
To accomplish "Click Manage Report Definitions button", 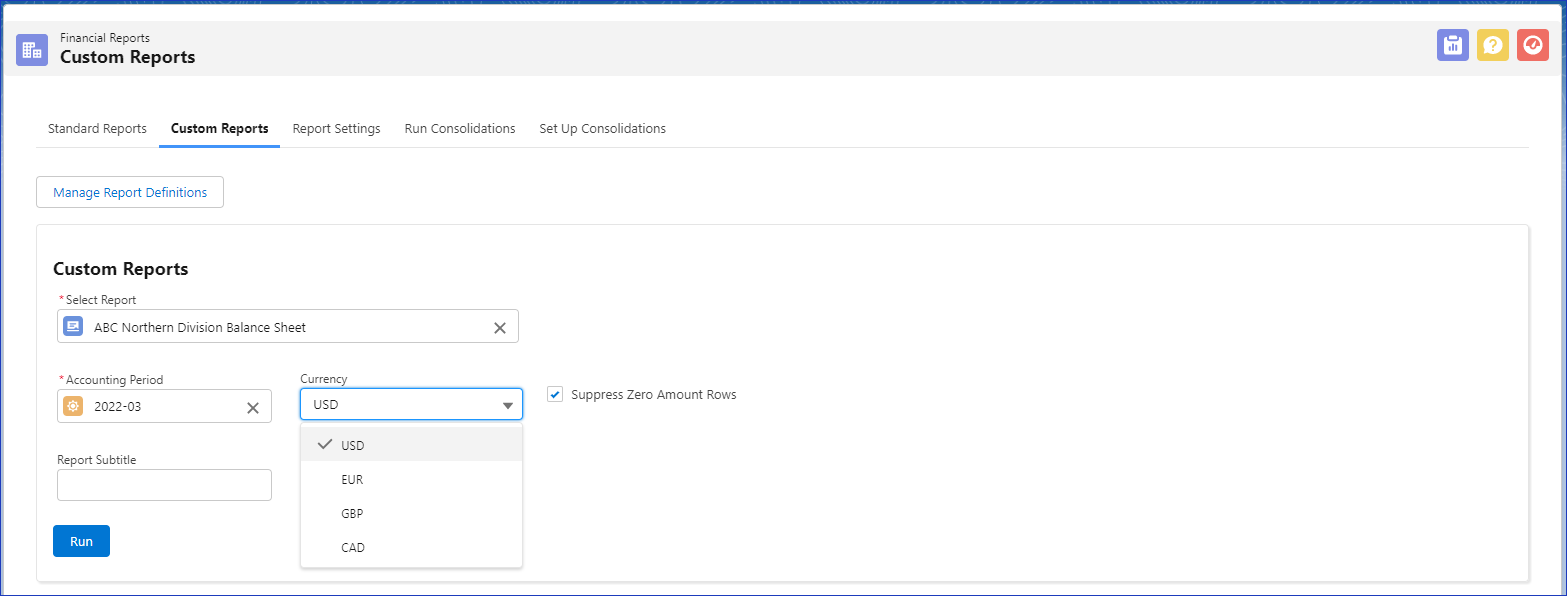I will tap(130, 193).
